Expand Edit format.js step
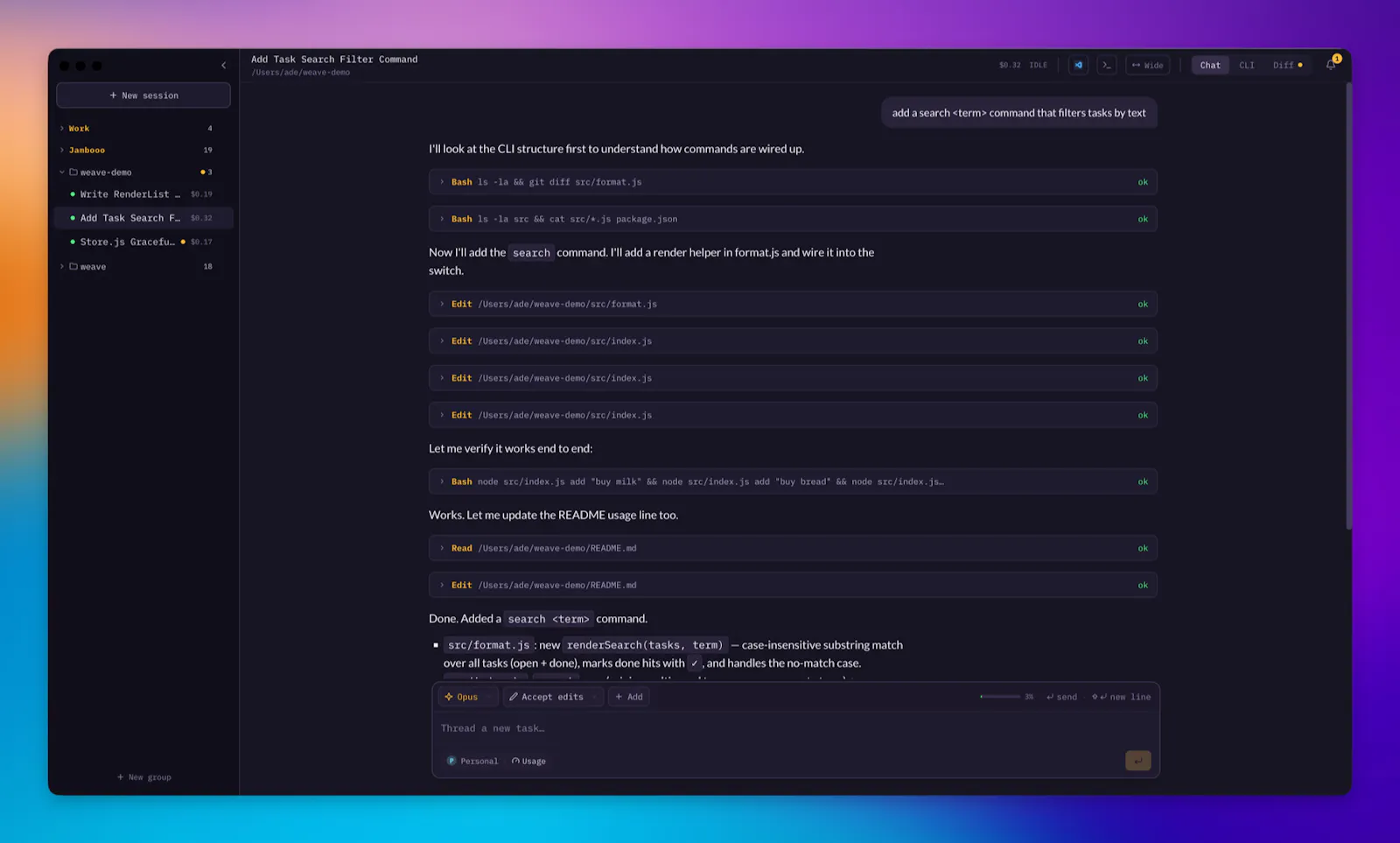 pyautogui.click(x=793, y=304)
